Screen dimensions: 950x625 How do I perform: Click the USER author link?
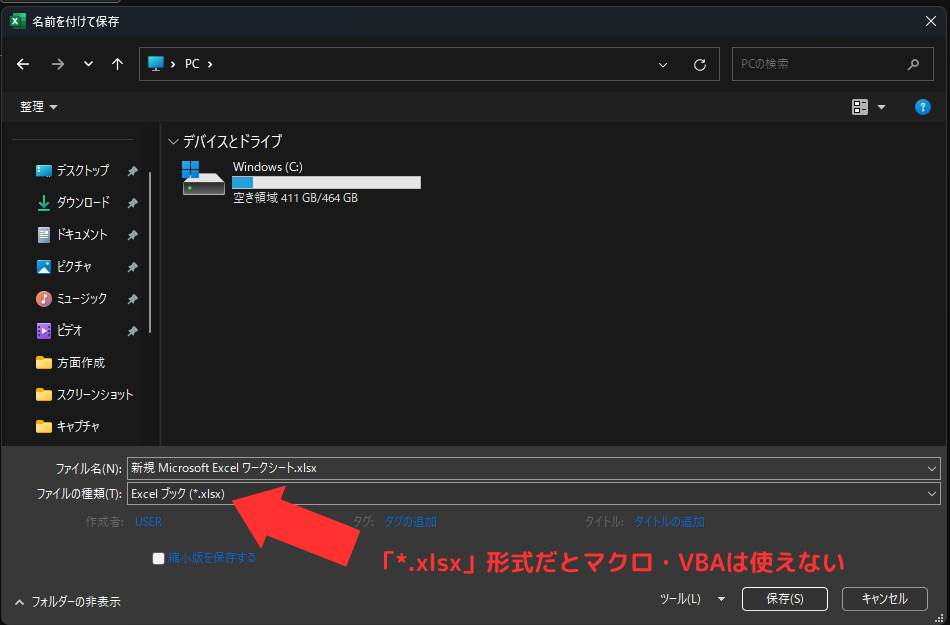pos(148,522)
